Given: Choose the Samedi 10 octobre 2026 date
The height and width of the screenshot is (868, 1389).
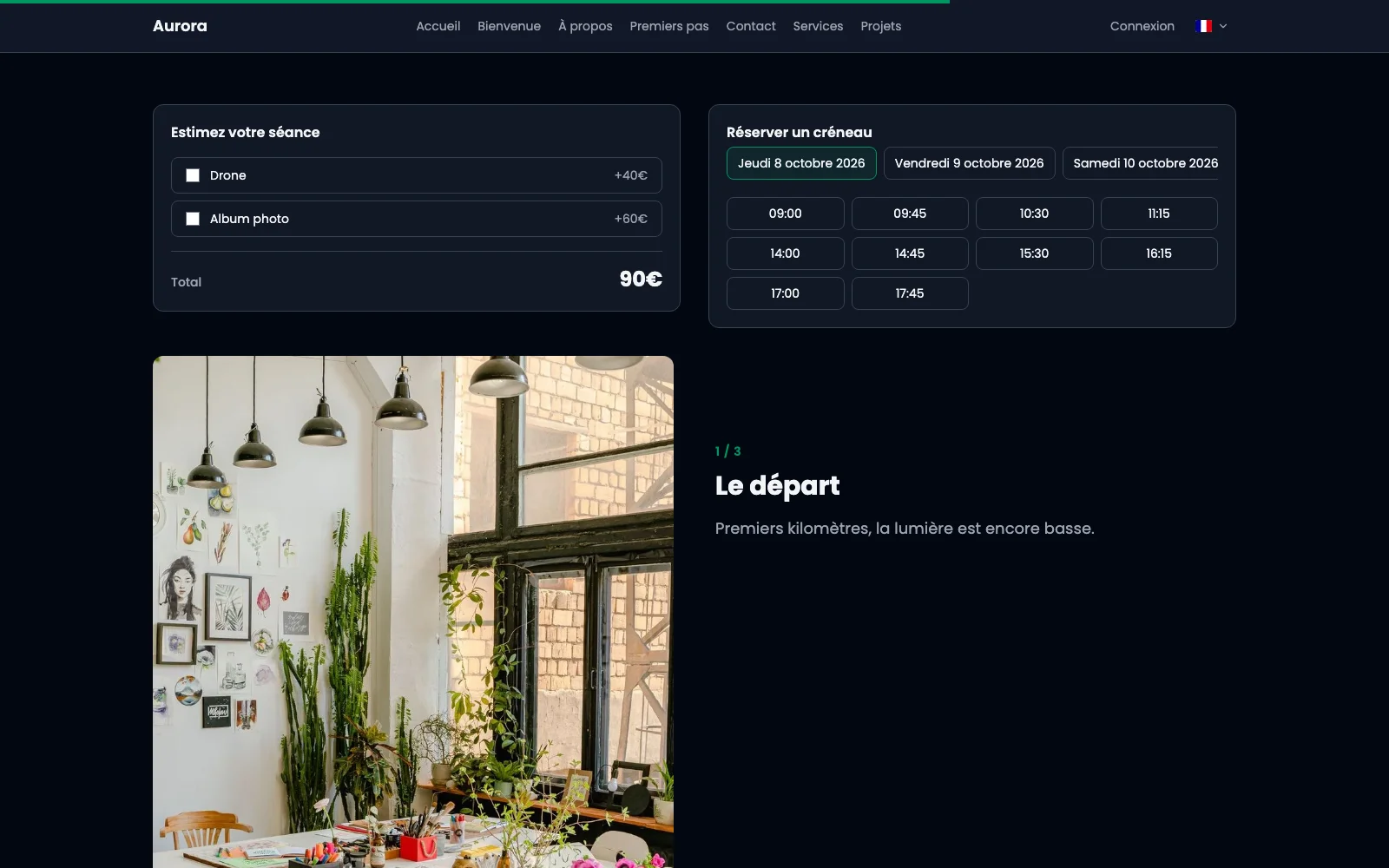Looking at the screenshot, I should click(1141, 163).
